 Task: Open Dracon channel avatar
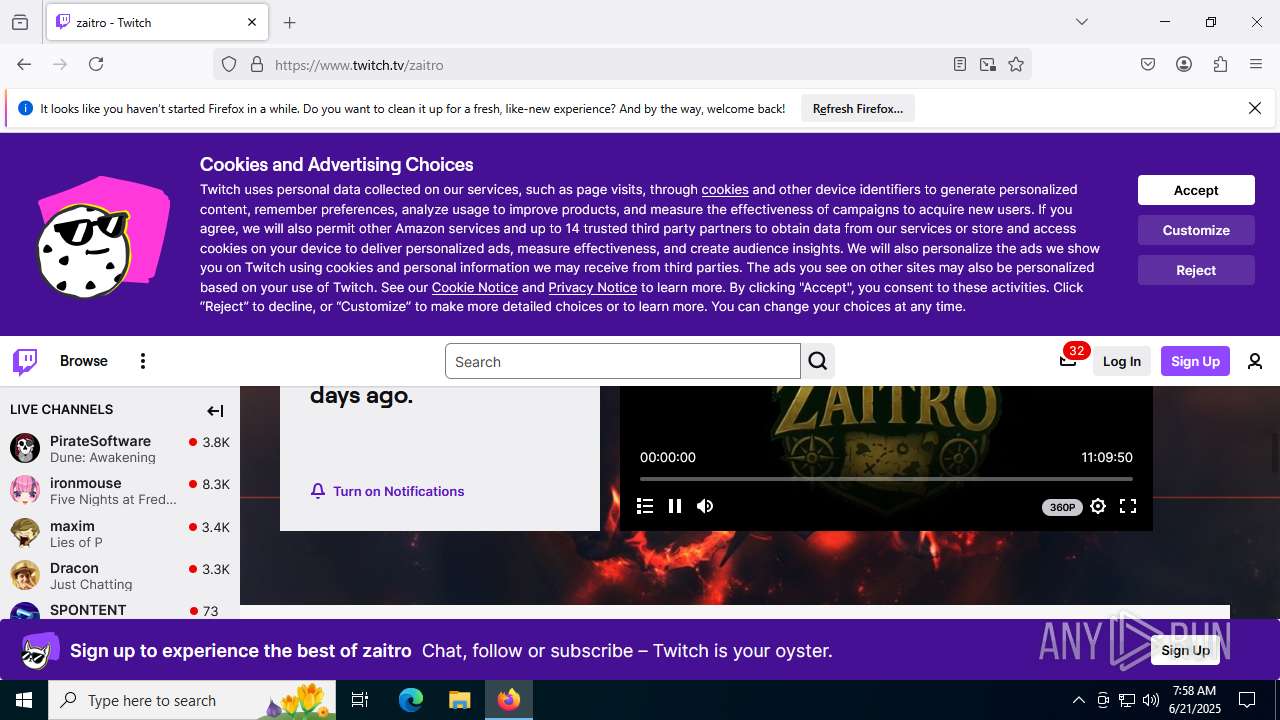(25, 575)
